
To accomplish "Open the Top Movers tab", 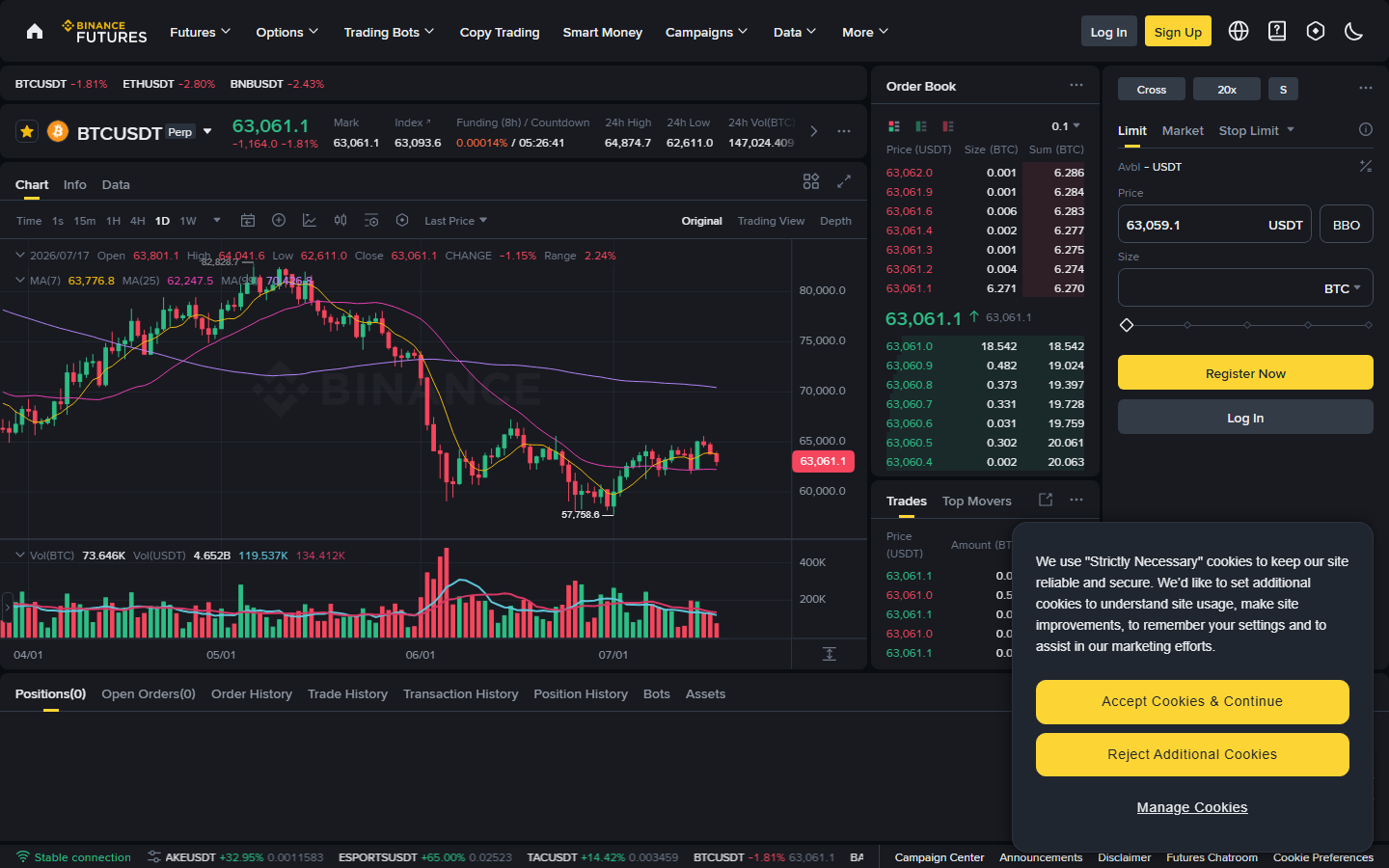I will point(976,501).
